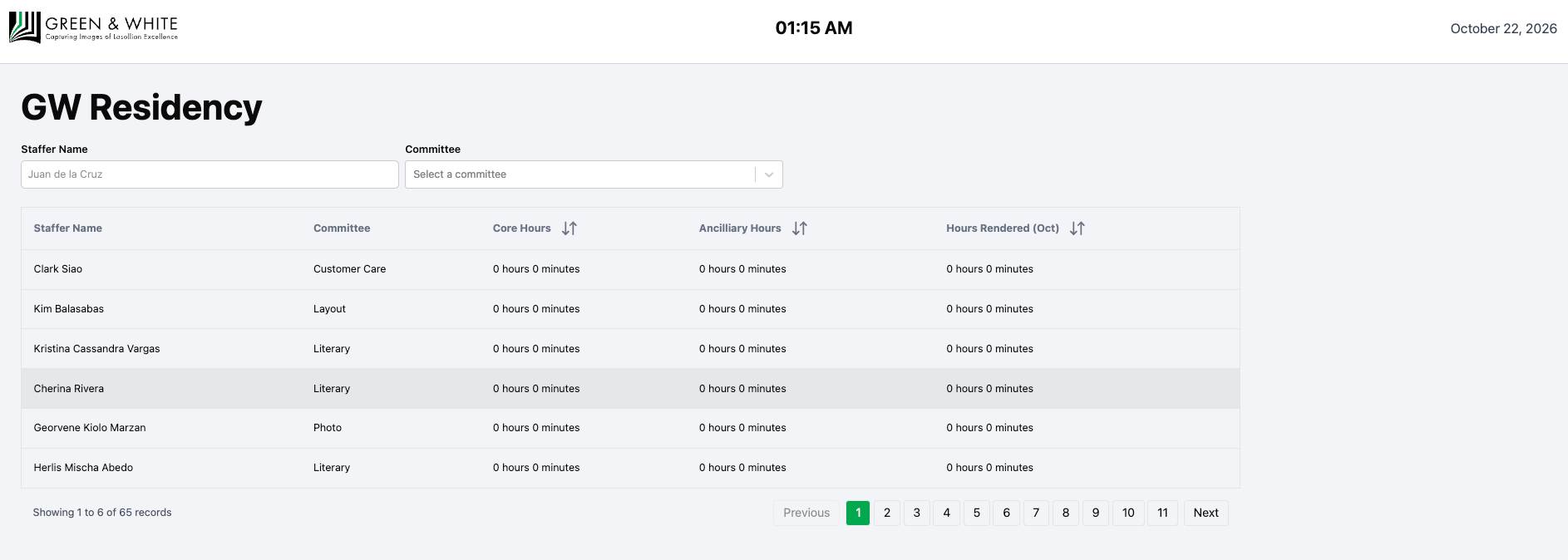Click Herlis Mischa Abedo name
Image resolution: width=1568 pixels, height=560 pixels.
[83, 468]
